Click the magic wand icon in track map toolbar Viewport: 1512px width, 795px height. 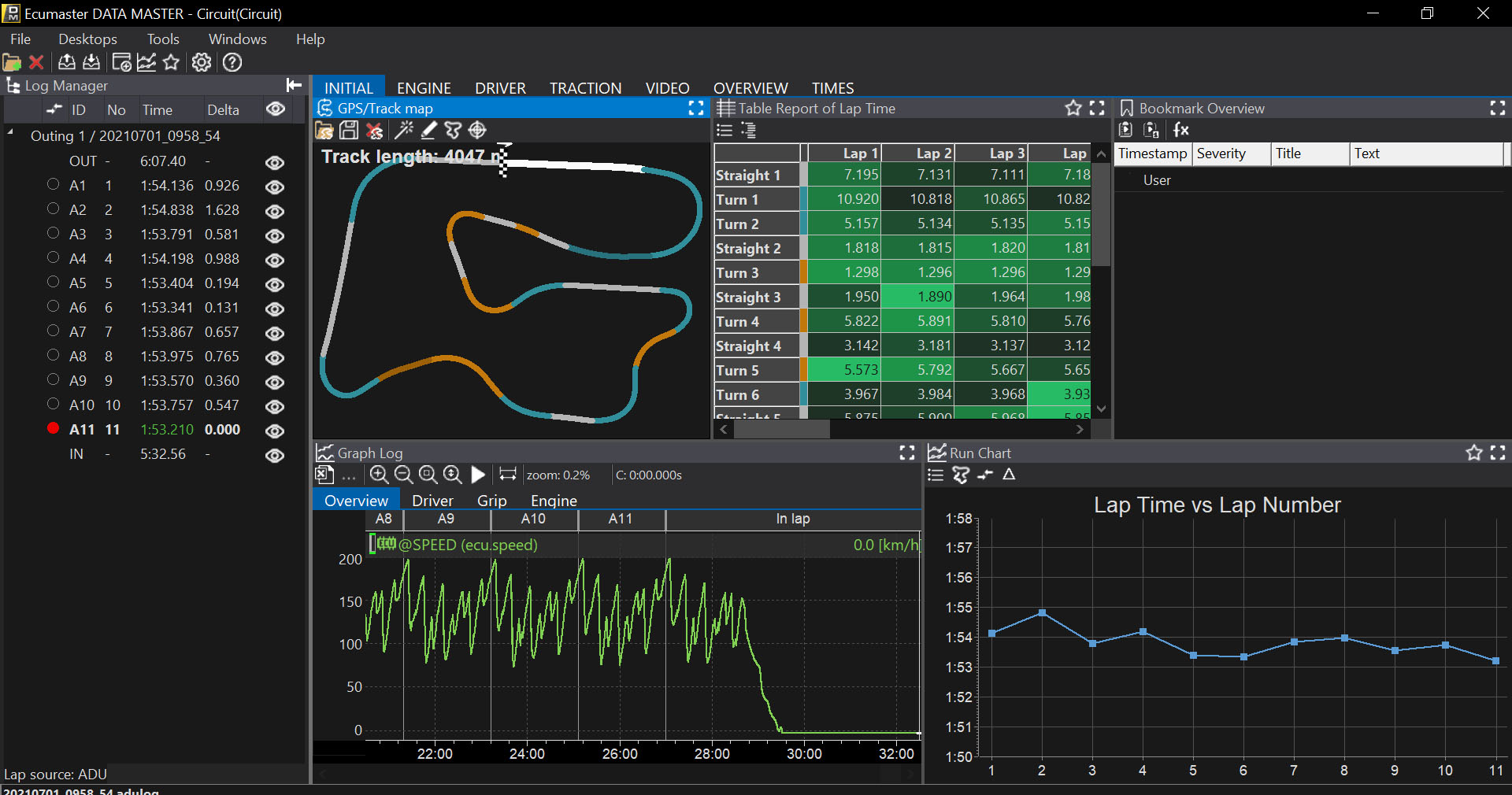pos(404,131)
